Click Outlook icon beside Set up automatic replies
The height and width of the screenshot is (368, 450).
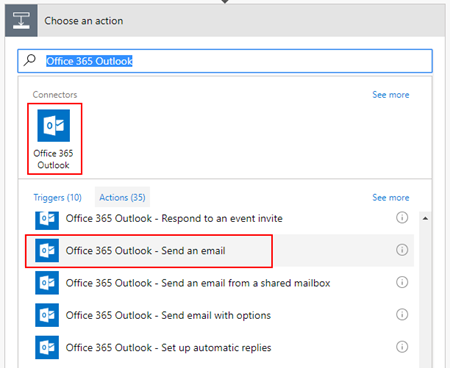[x=47, y=347]
